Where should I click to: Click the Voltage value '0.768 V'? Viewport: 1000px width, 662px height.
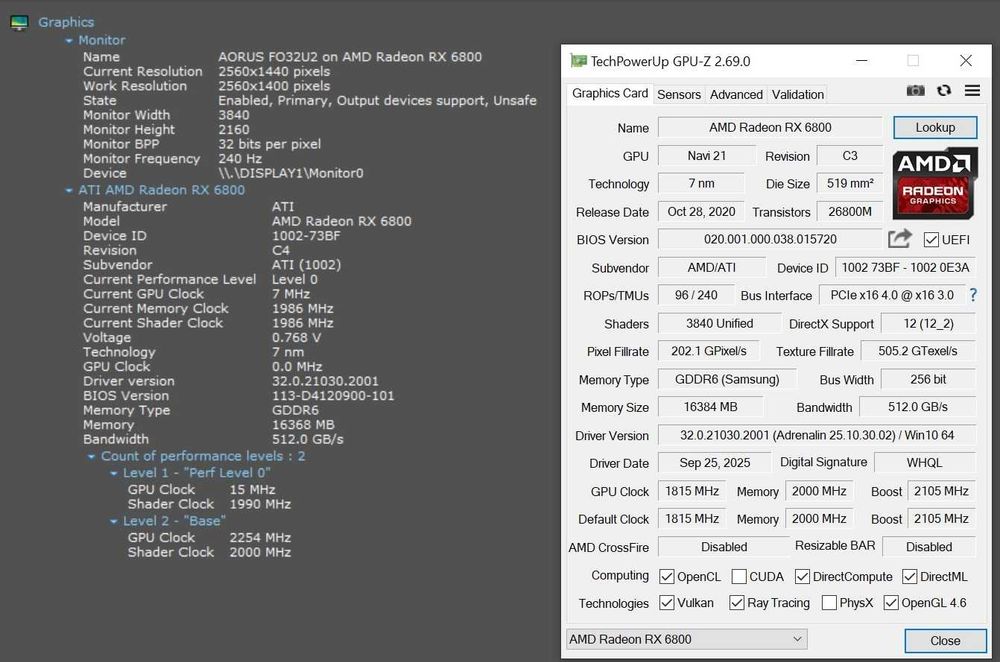[297, 338]
